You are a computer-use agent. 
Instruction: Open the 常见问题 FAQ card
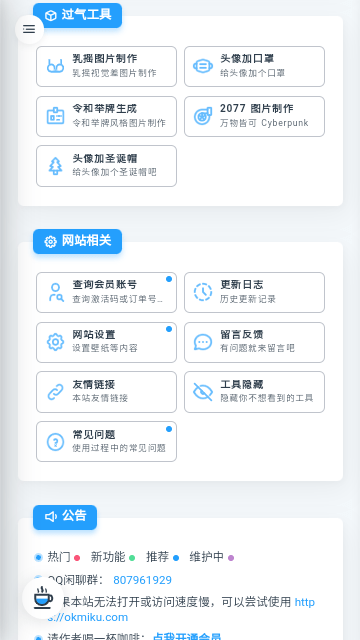point(107,442)
